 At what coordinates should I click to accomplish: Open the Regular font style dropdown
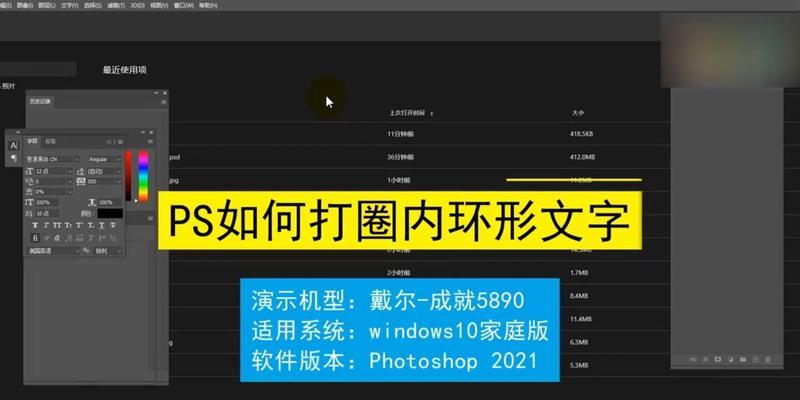pyautogui.click(x=105, y=159)
